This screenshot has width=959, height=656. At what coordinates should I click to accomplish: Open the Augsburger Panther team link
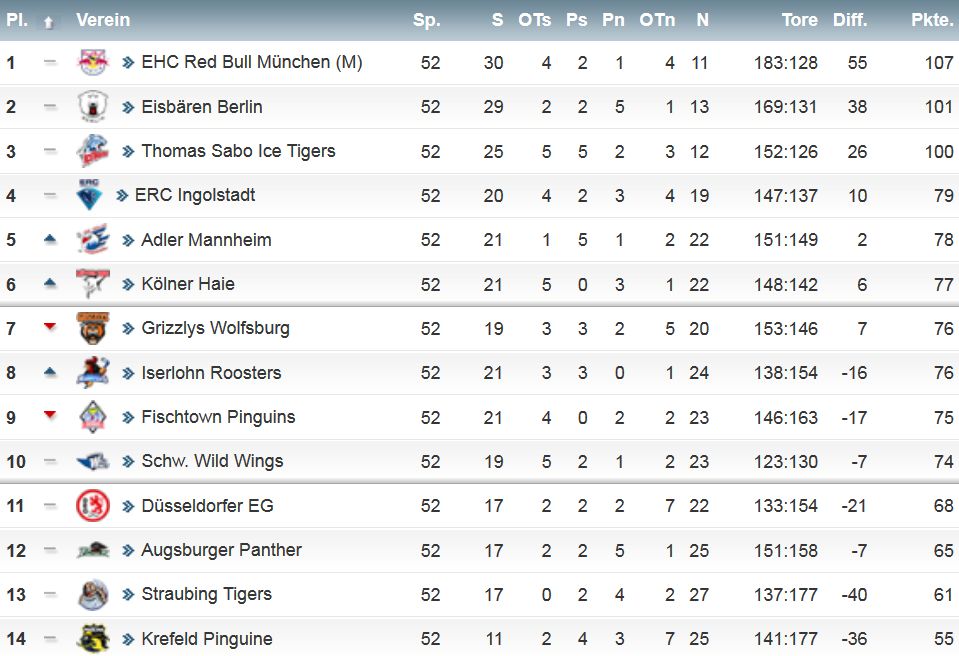click(221, 550)
